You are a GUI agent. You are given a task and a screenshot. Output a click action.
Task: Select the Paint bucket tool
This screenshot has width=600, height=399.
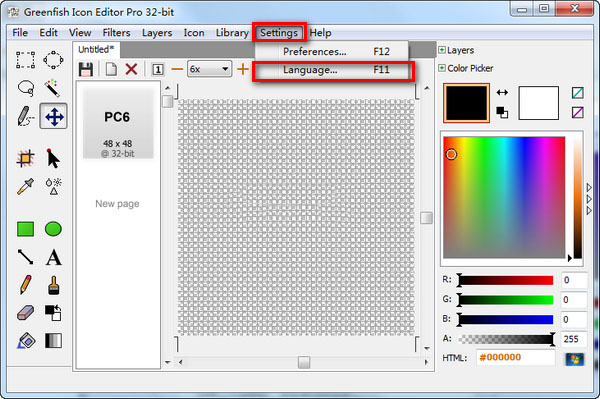click(25, 340)
